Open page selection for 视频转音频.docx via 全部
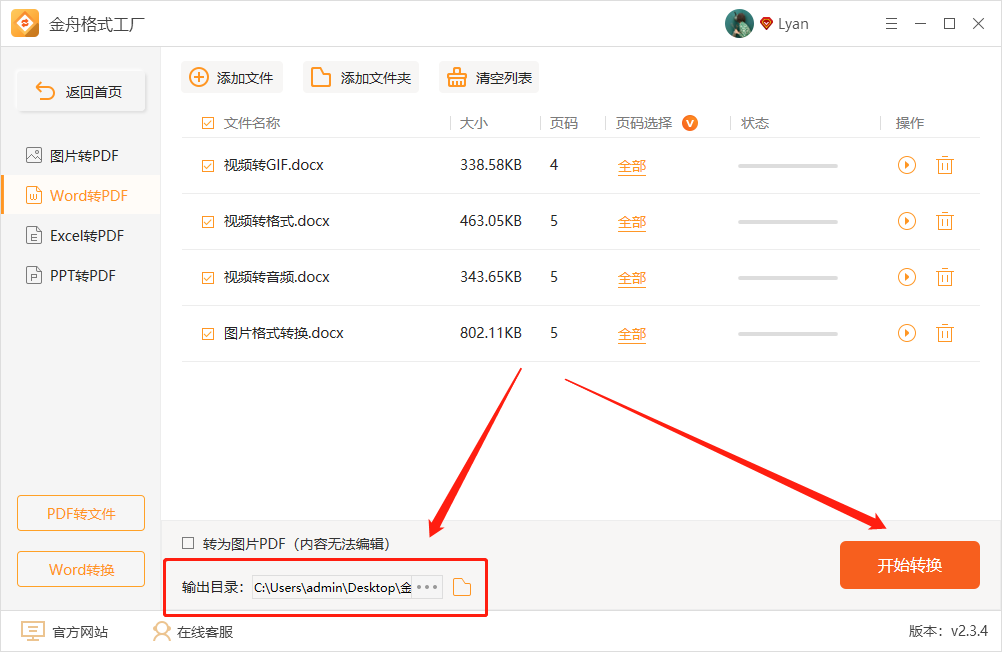 click(x=631, y=277)
